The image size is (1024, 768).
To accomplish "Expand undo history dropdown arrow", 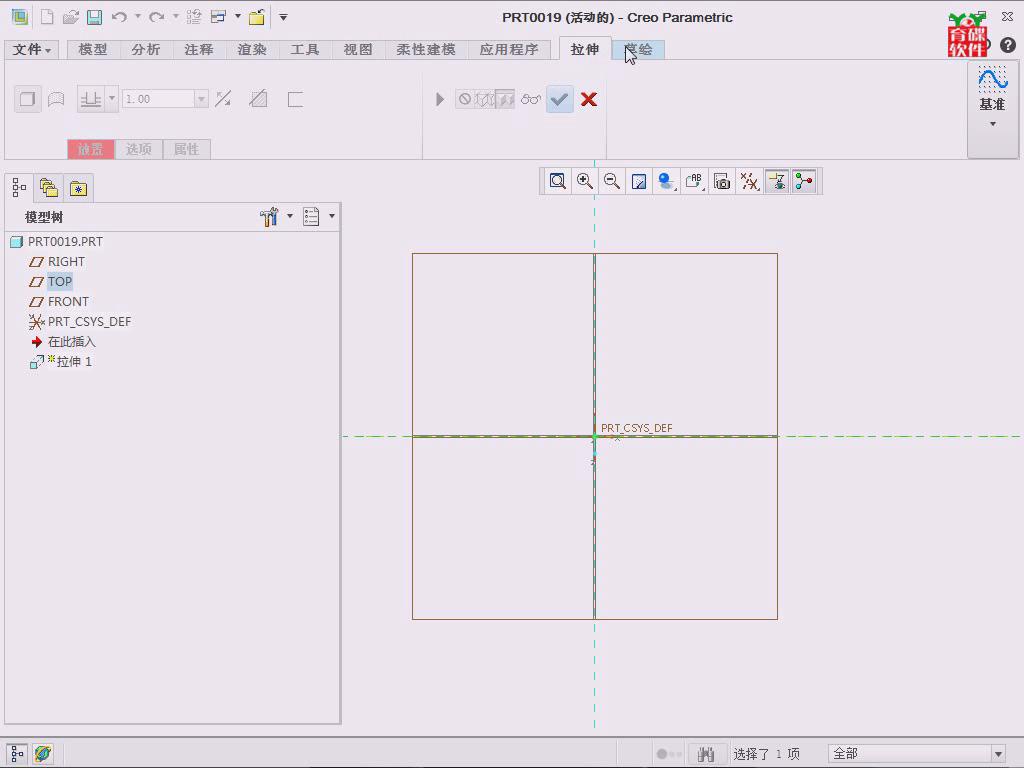I will 138,17.
